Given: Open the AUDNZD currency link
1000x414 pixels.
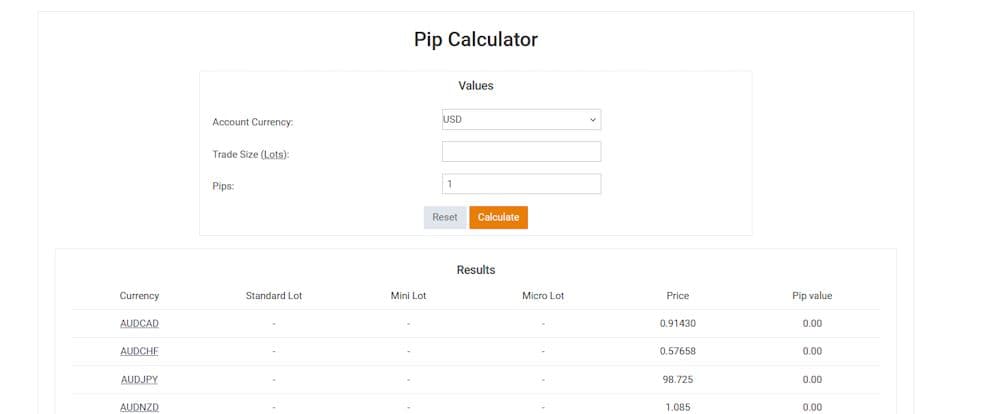Looking at the screenshot, I should point(139,407).
